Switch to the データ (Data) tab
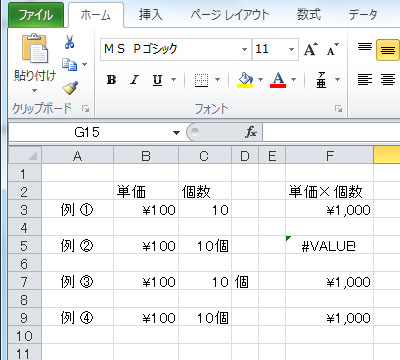400x360 pixels. coord(363,15)
